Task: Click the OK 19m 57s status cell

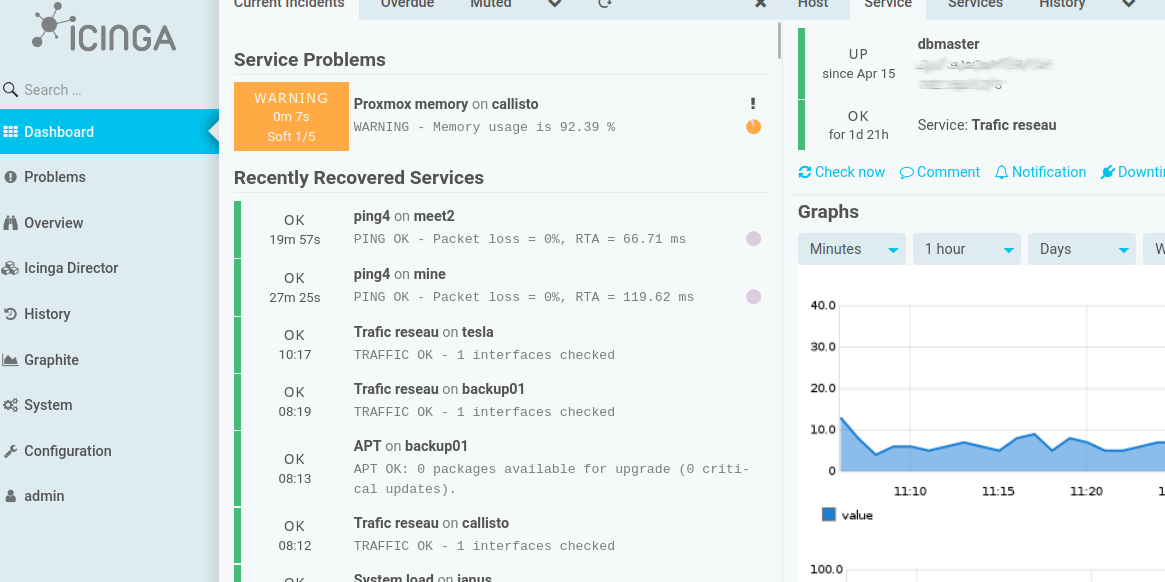Action: pos(295,230)
